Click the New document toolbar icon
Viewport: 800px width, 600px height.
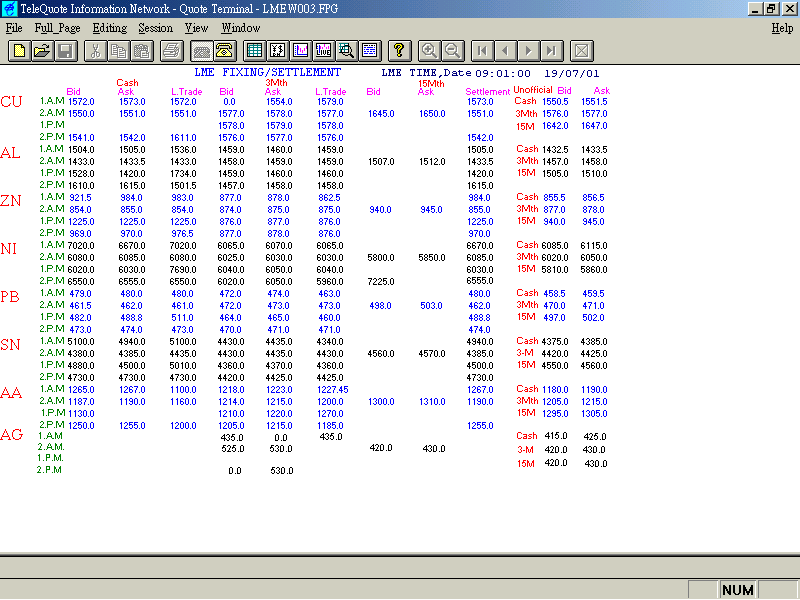click(x=18, y=50)
